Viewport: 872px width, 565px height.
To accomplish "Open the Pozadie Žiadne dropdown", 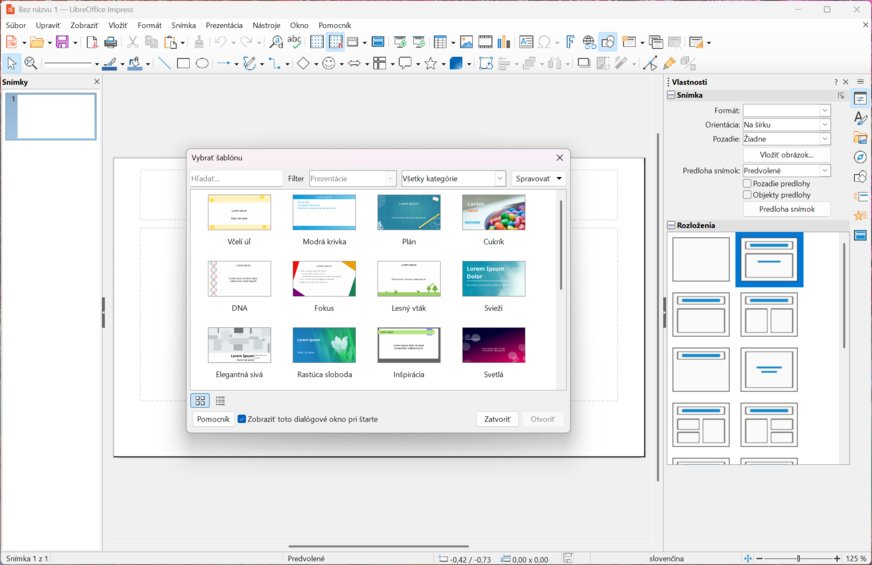I will (x=786, y=139).
